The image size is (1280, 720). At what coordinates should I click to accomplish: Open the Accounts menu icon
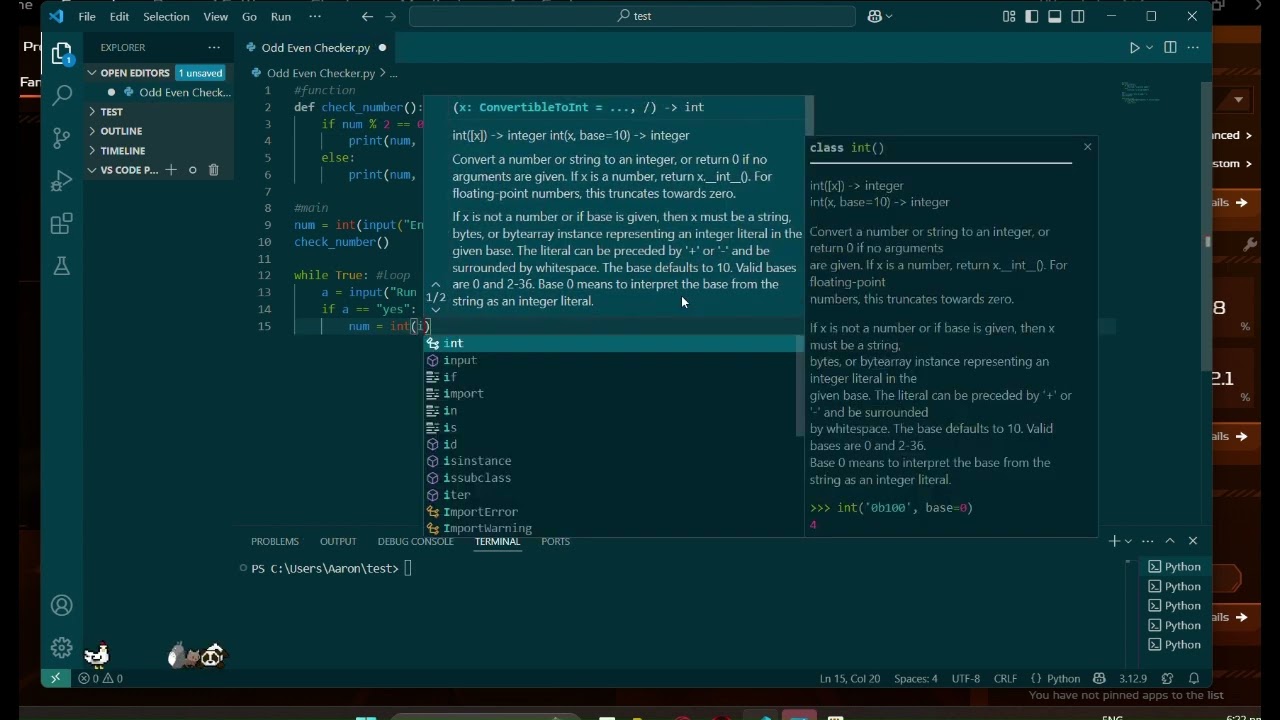(x=62, y=605)
